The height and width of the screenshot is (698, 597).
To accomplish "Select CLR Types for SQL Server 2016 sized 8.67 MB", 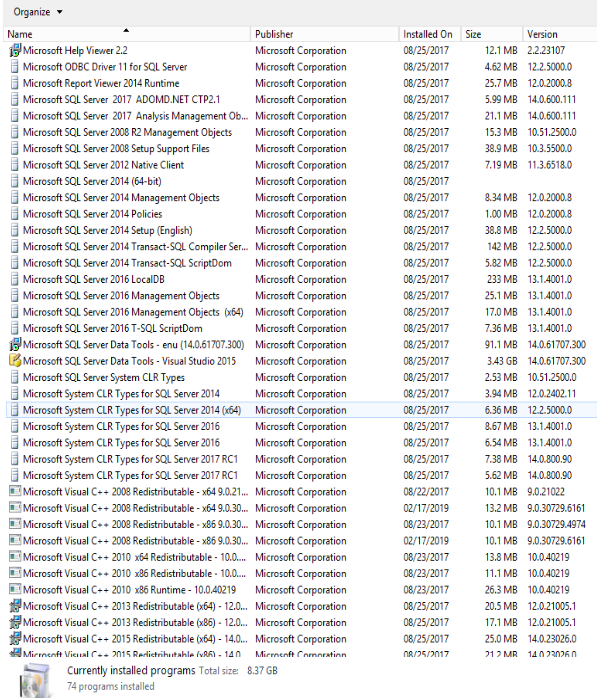I will 301,426.
